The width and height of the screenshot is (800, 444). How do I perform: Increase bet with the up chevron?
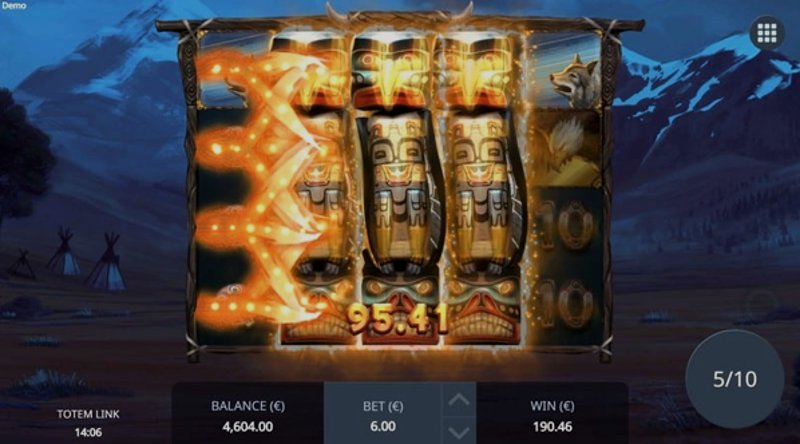(x=459, y=401)
